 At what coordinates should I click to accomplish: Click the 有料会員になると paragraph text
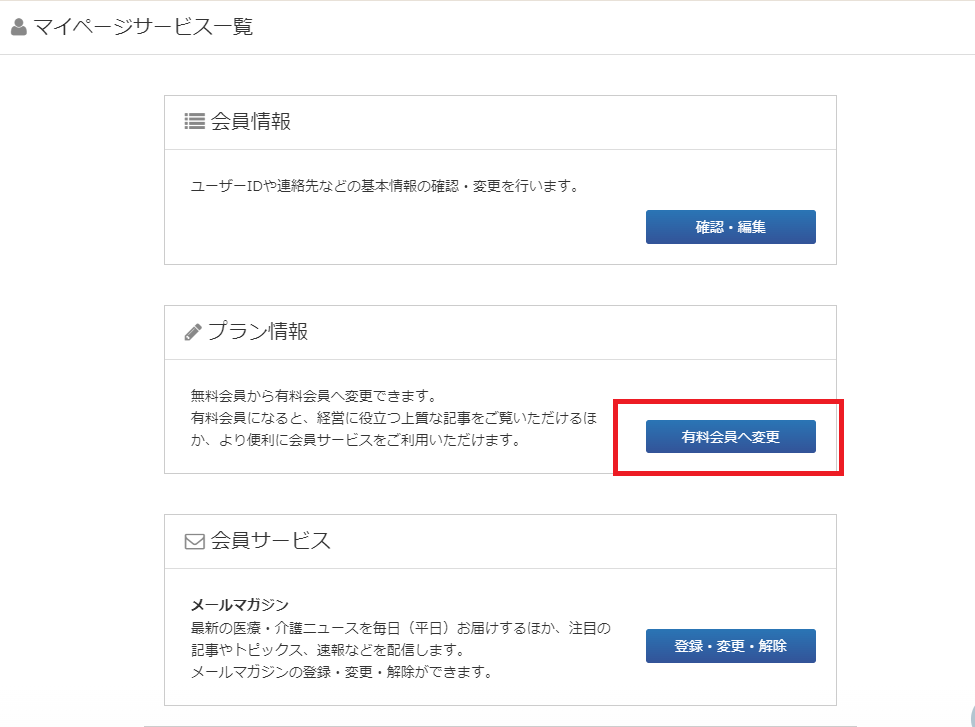coord(393,418)
